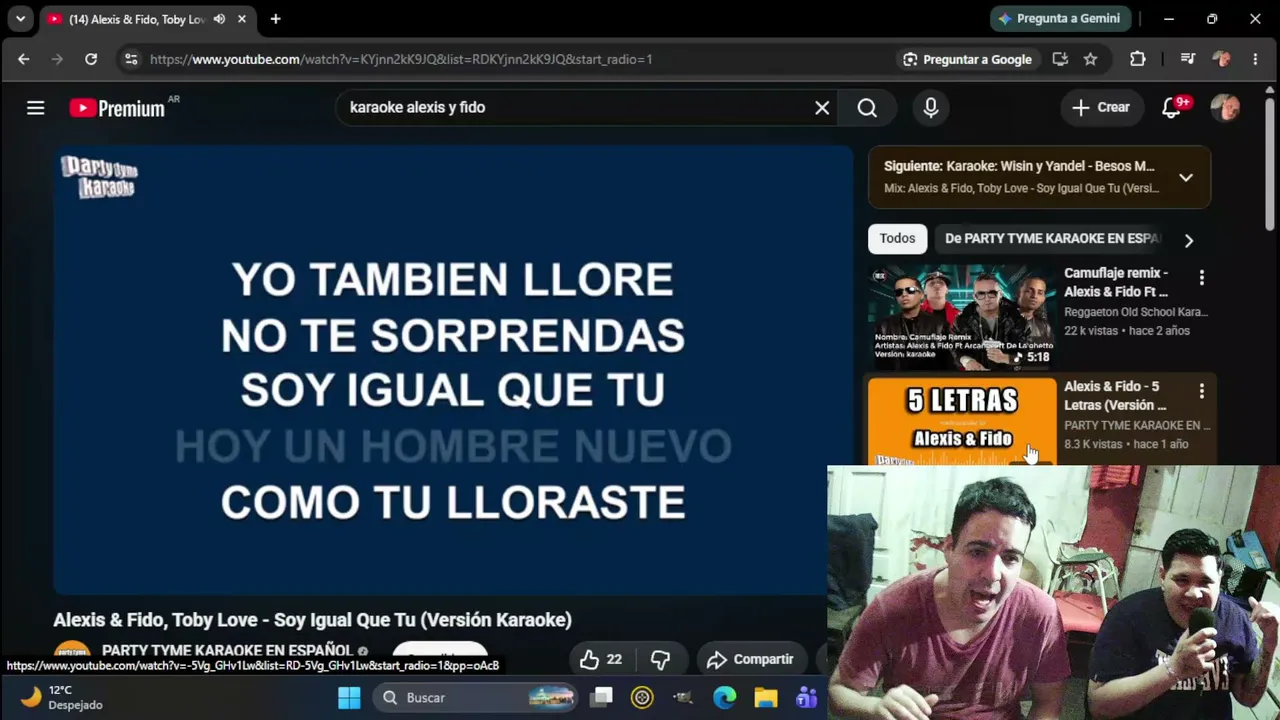Open Microsoft Edge from the taskbar
Image resolution: width=1280 pixels, height=720 pixels.
coord(724,697)
